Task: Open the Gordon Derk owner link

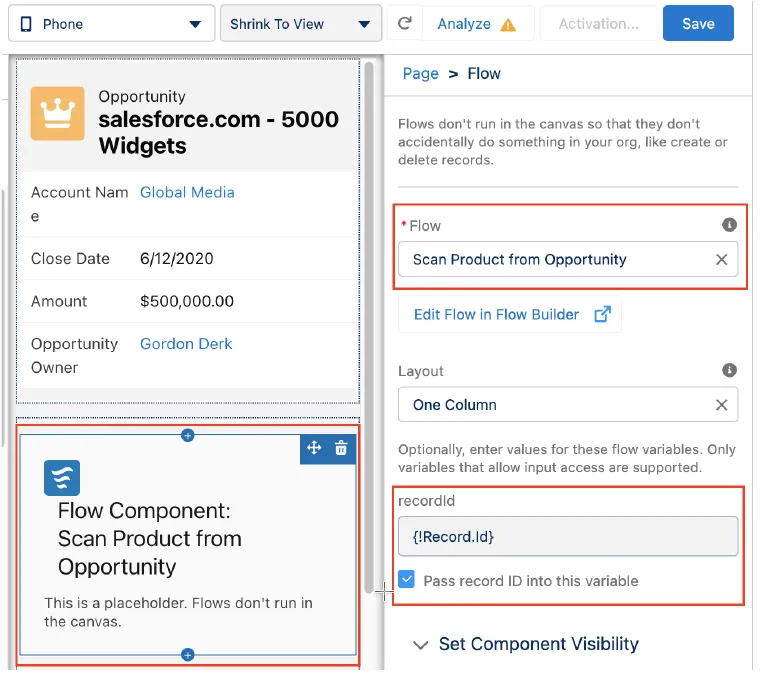Action: [187, 346]
